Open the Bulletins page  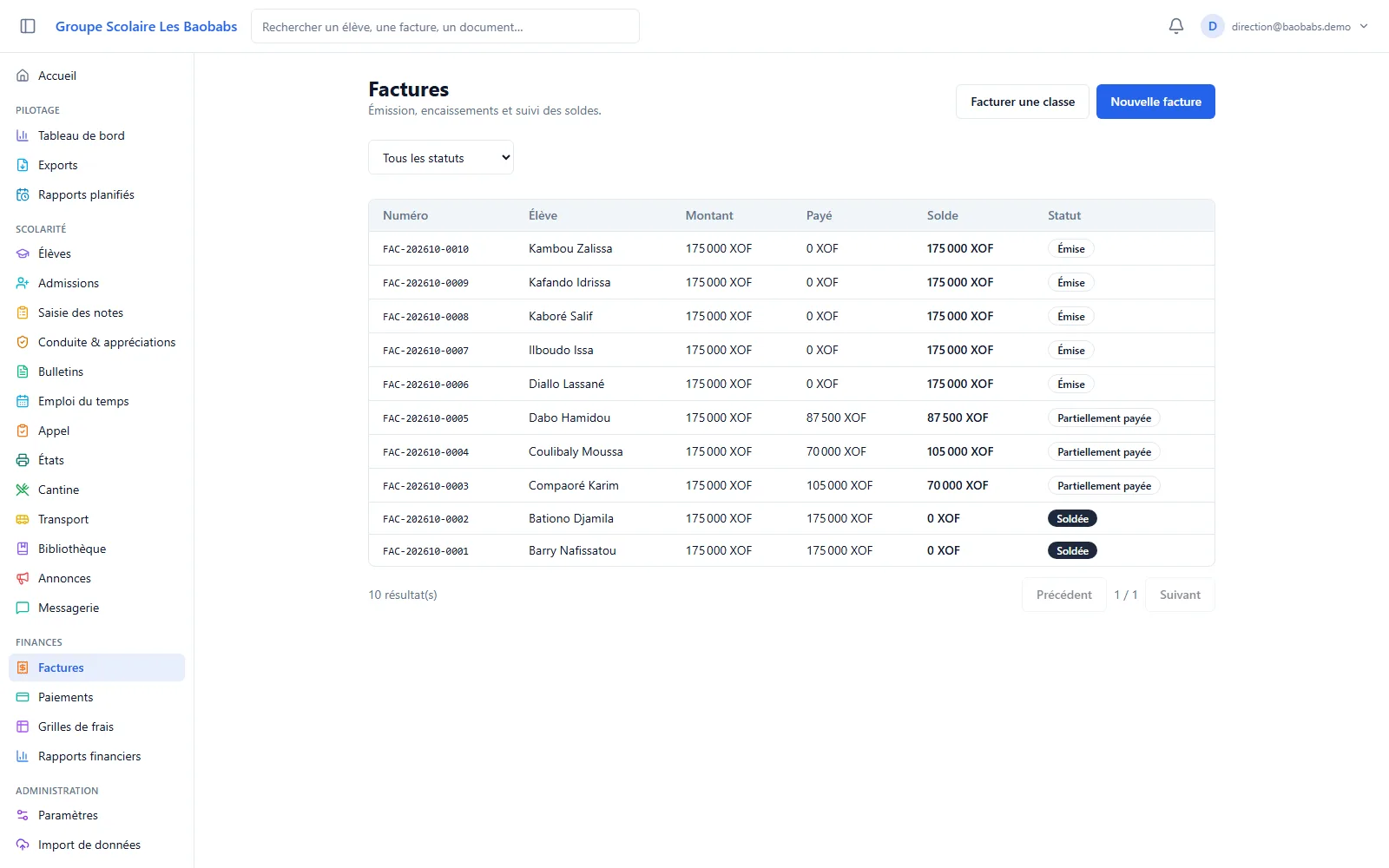pos(96,372)
